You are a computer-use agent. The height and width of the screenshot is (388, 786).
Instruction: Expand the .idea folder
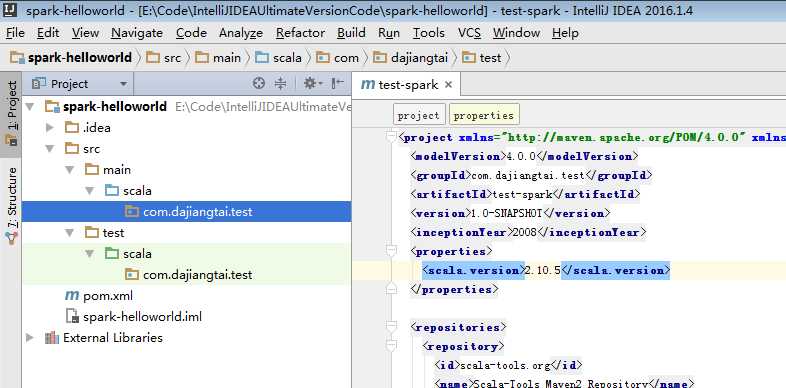coord(50,128)
